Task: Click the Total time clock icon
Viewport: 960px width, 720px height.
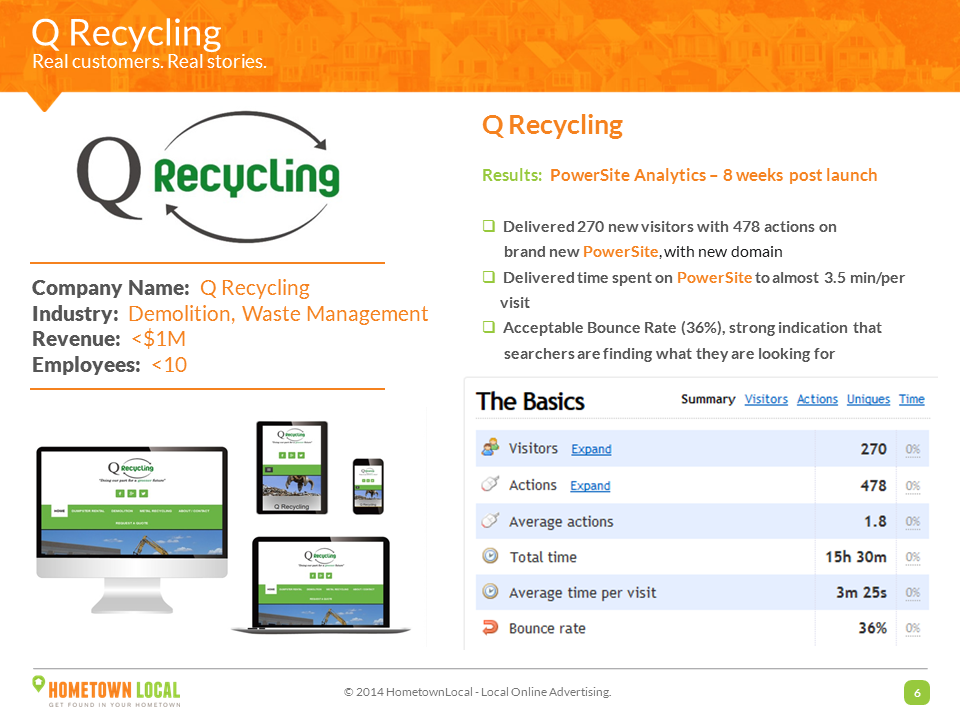Action: [x=490, y=557]
